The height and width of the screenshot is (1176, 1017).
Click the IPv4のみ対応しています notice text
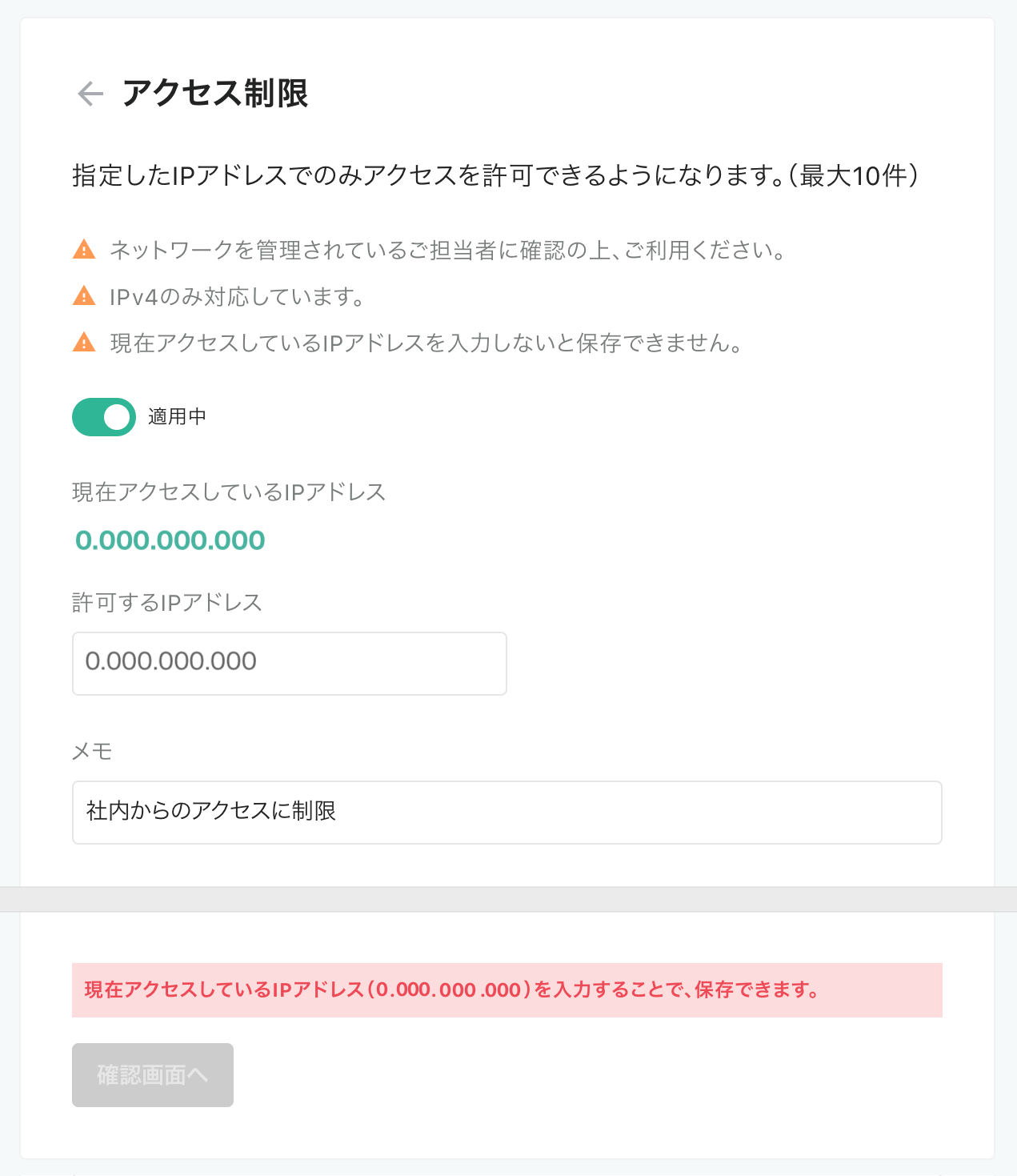click(237, 297)
